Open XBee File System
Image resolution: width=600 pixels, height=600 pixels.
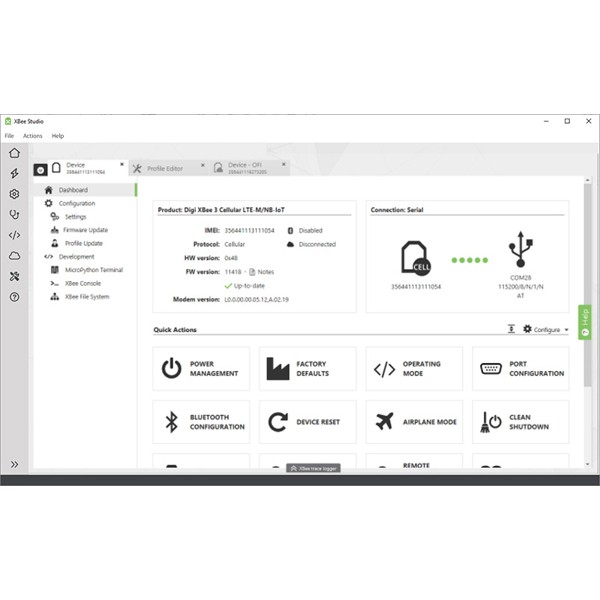(87, 297)
